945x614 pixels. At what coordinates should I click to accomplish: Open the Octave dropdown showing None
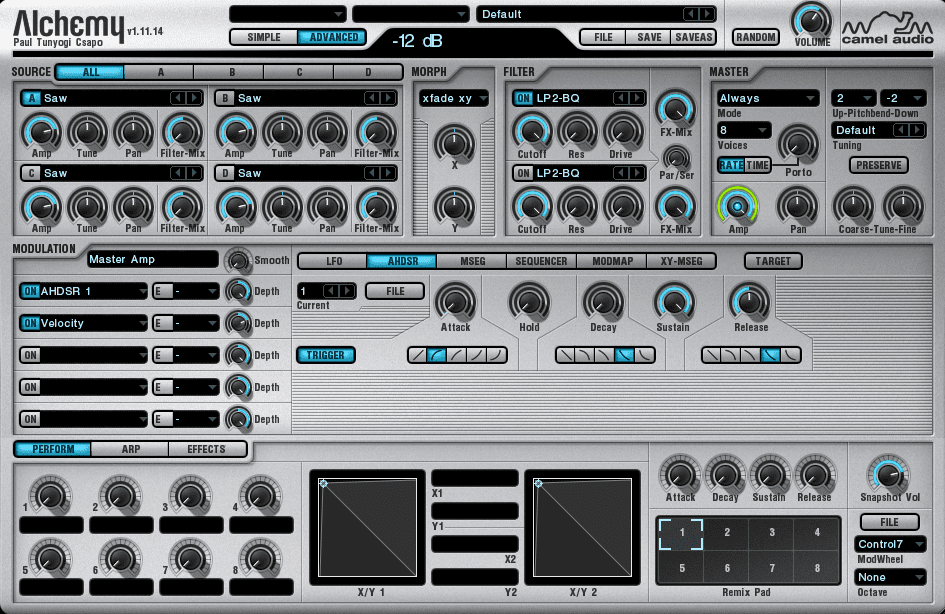pos(890,577)
